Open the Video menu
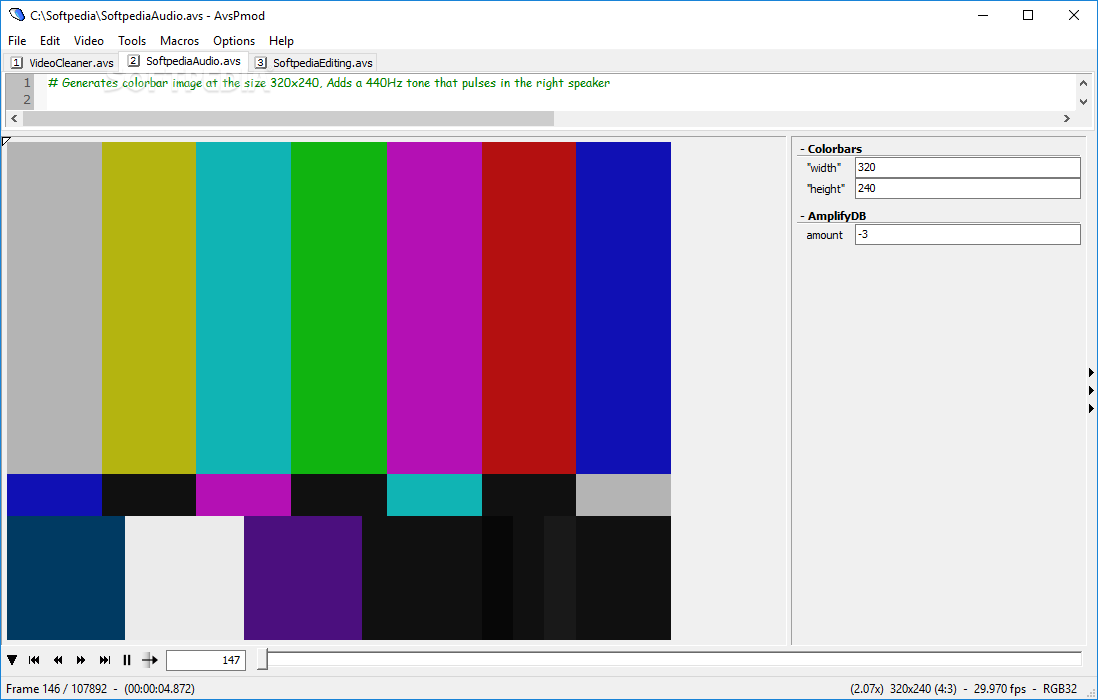The height and width of the screenshot is (700, 1098). coord(89,41)
